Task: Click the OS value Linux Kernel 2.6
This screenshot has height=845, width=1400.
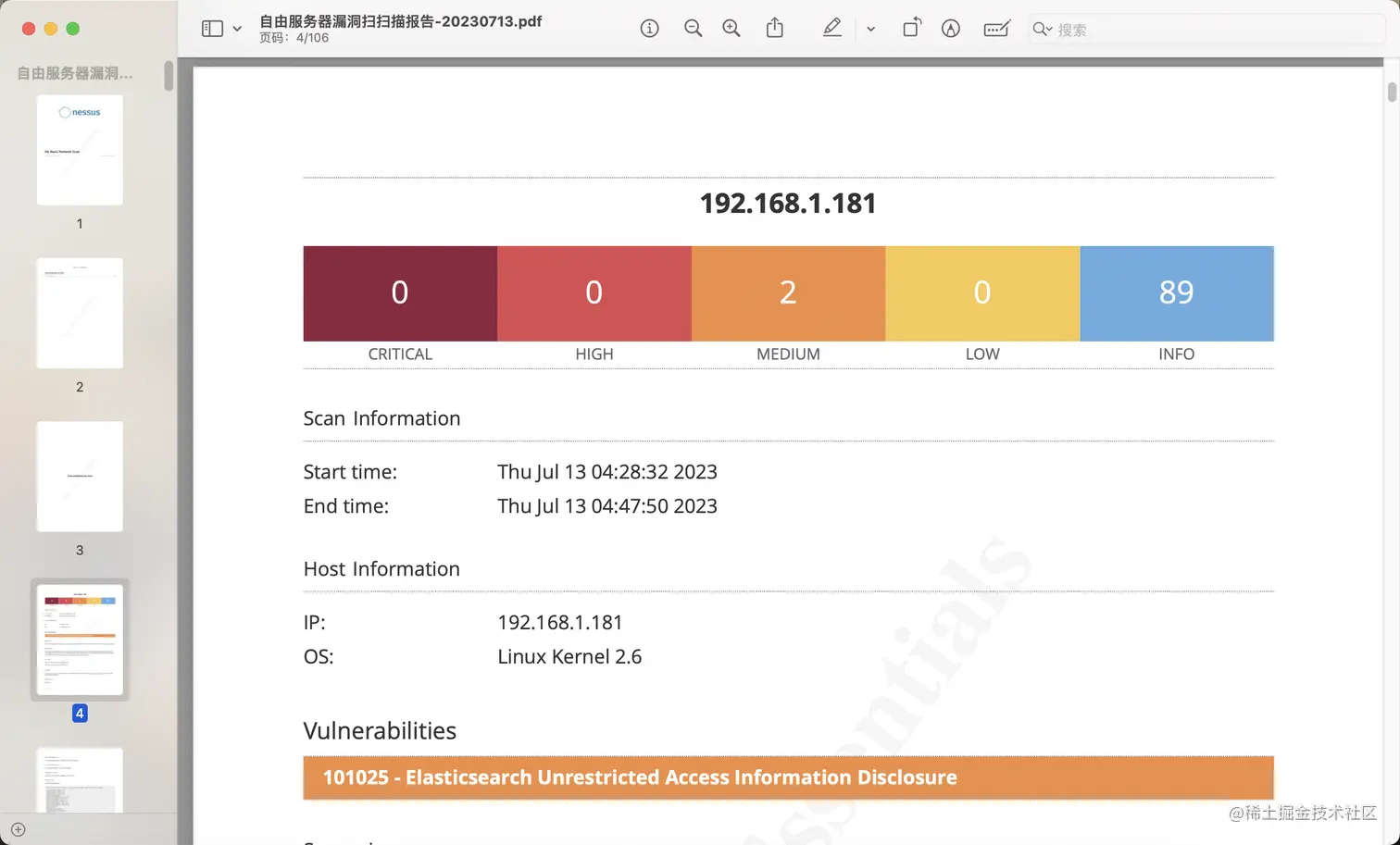Action: click(x=569, y=657)
